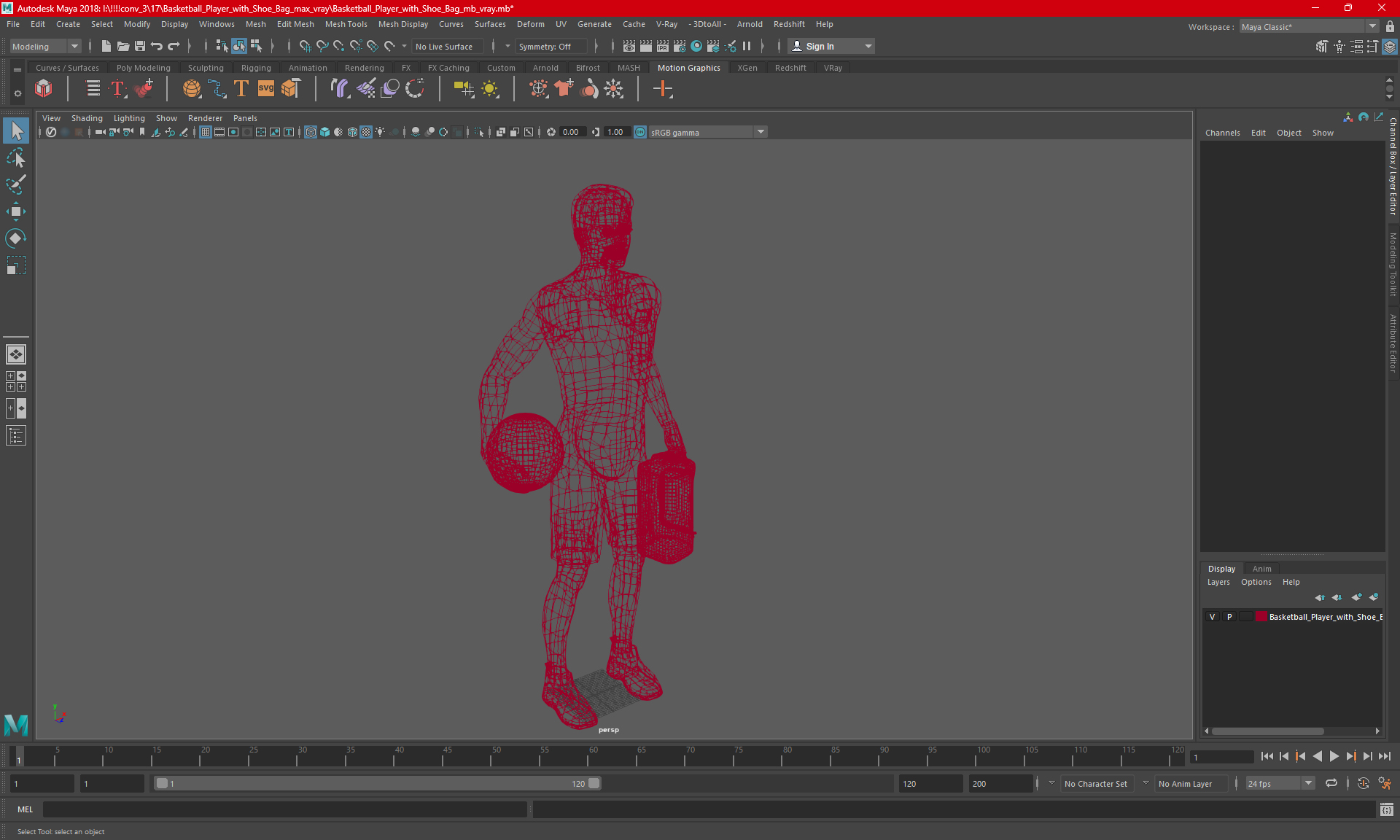This screenshot has height=840, width=1400.
Task: Open the Workspace Maya Classic dropdown
Action: pos(1309,27)
